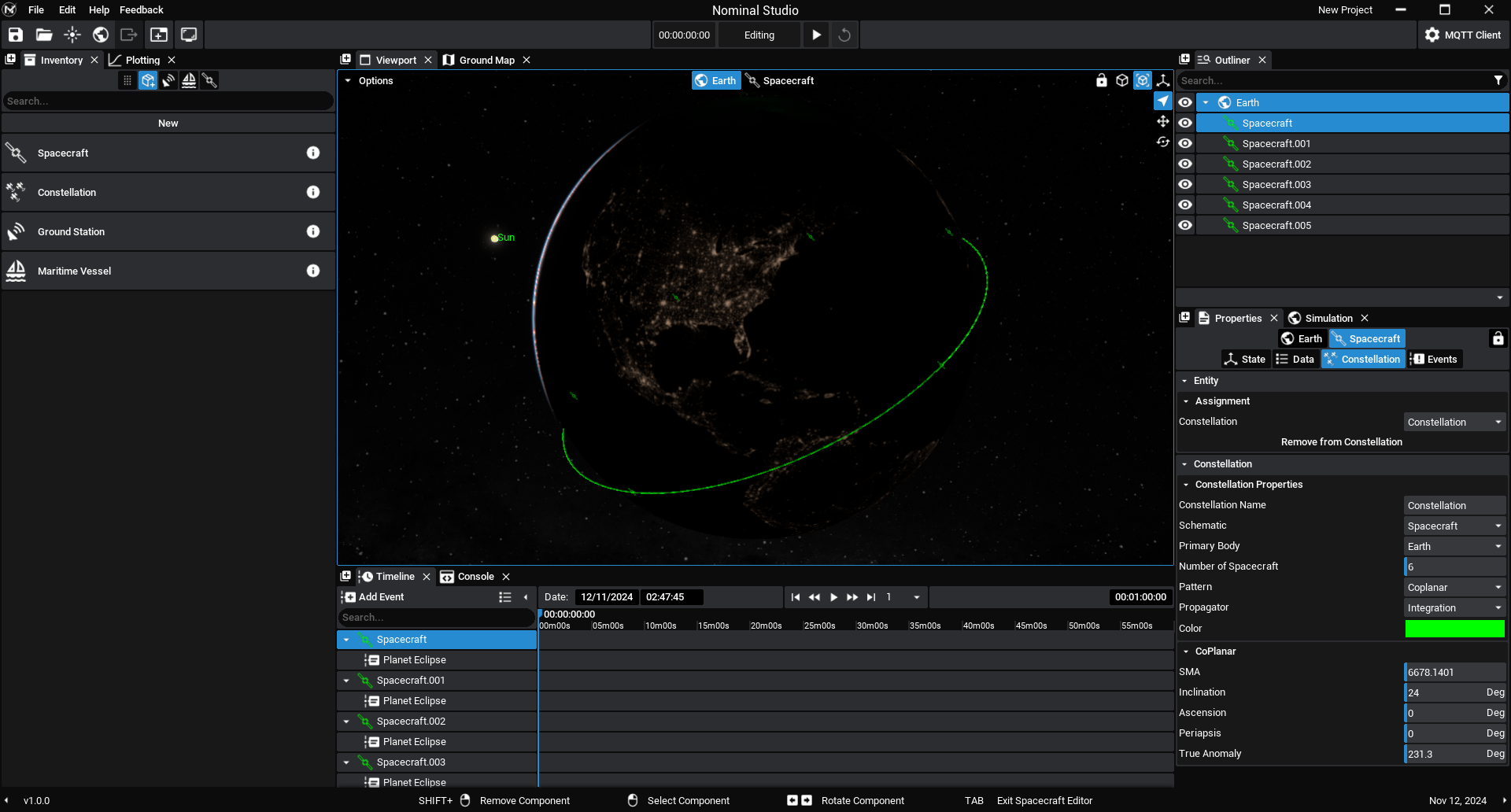Click the Inclination value field

click(1444, 692)
